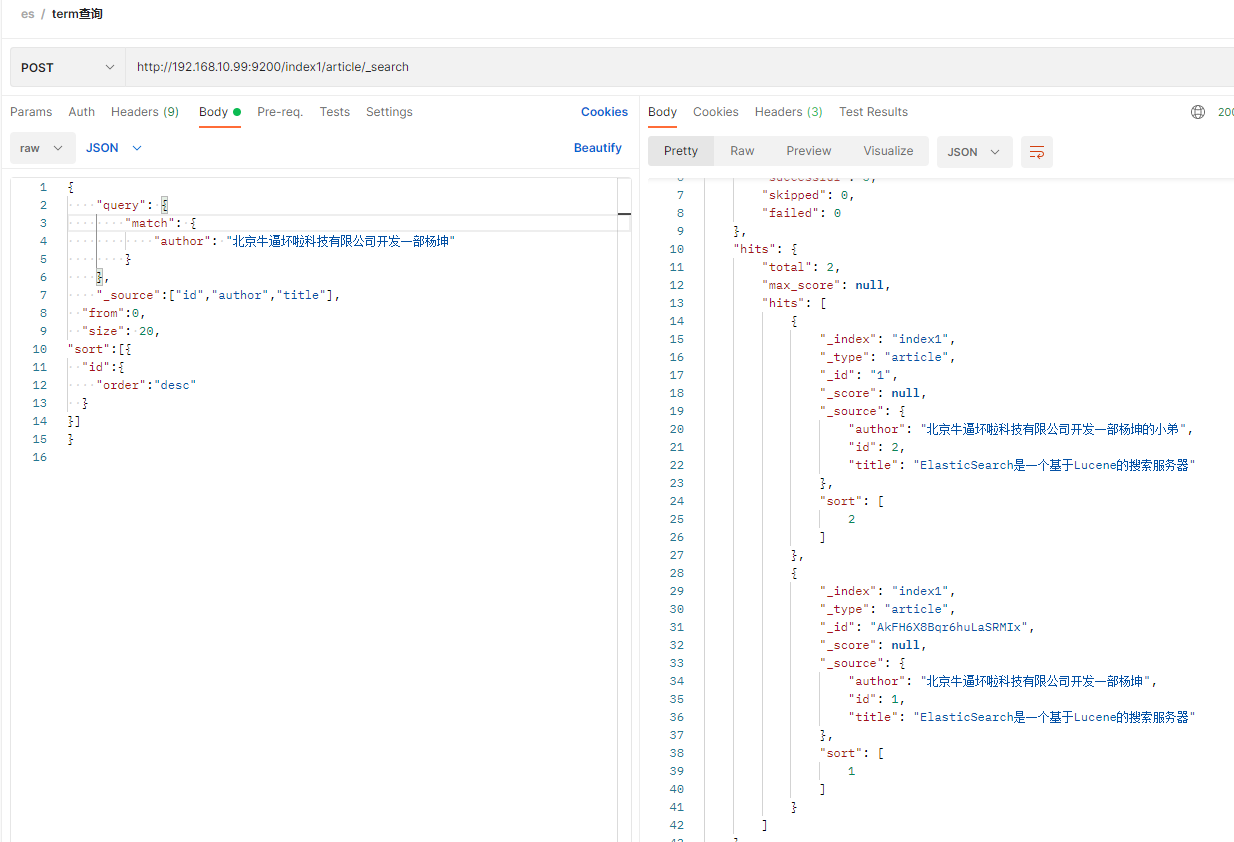This screenshot has width=1234, height=842.
Task: Open the JSON language dropdown in request body
Action: point(114,148)
